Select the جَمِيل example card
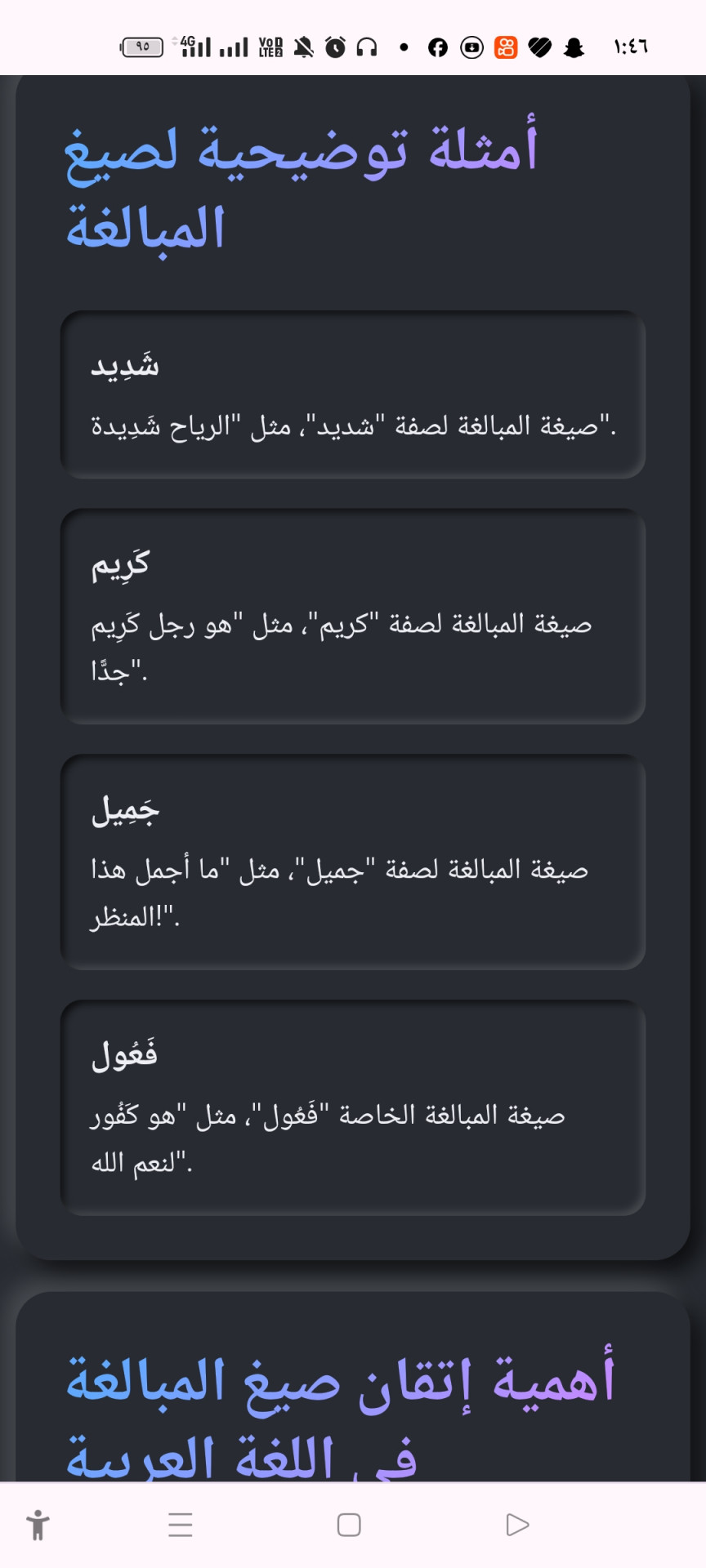 (x=353, y=862)
